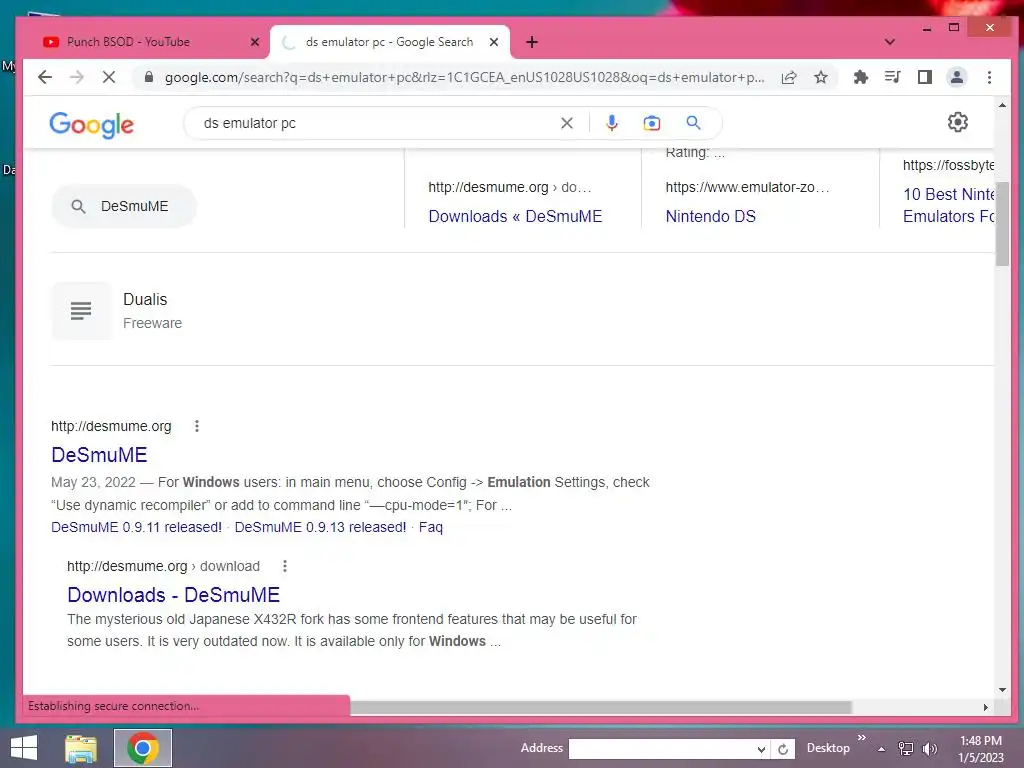Search by image with camera icon
This screenshot has width=1024, height=768.
coord(652,123)
